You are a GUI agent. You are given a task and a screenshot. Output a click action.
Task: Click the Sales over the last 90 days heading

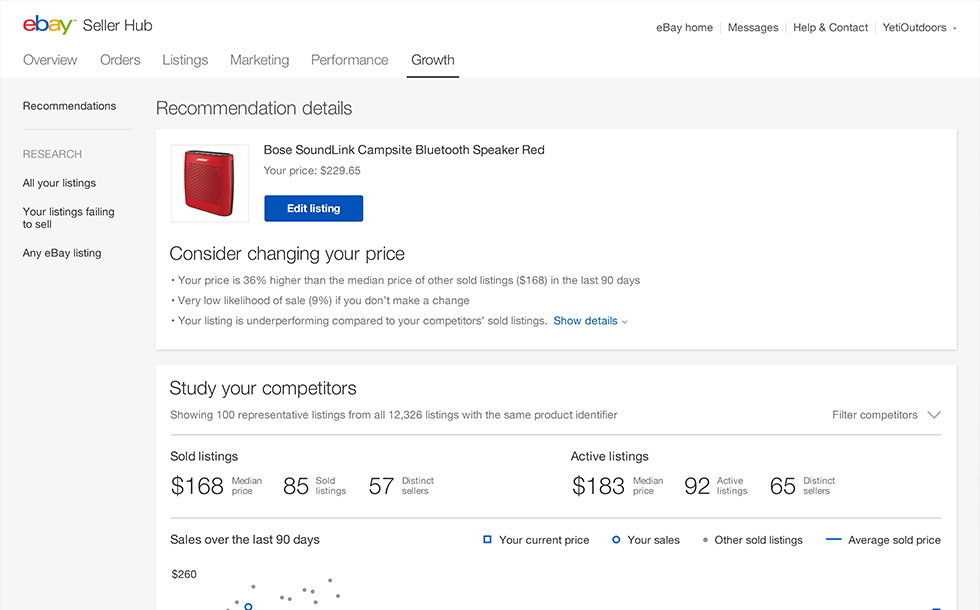coord(245,539)
